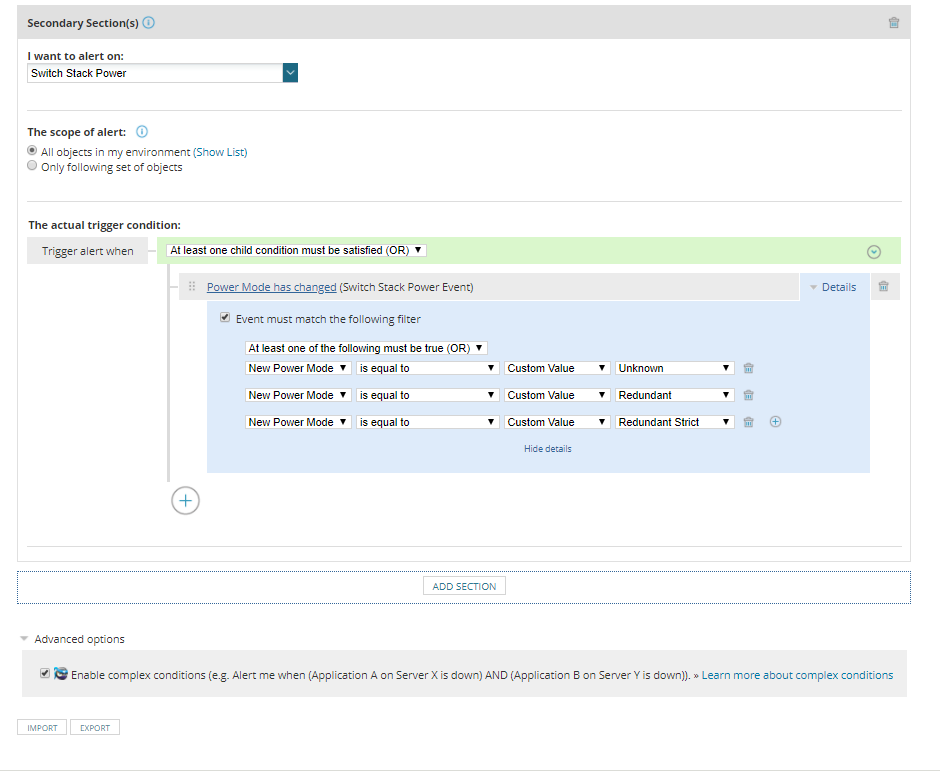This screenshot has height=777, width=940.
Task: Open Learn more about complex conditions link
Action: click(797, 675)
